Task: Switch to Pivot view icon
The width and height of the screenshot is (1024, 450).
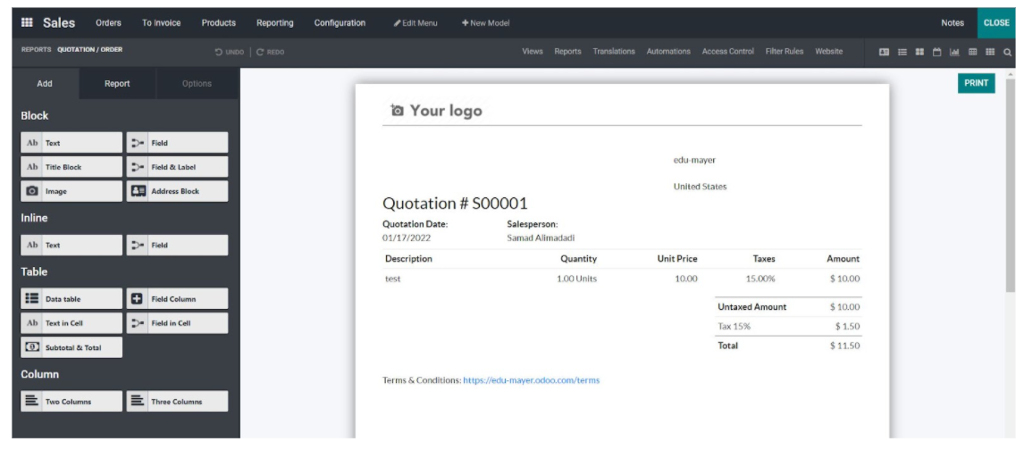Action: click(x=972, y=52)
